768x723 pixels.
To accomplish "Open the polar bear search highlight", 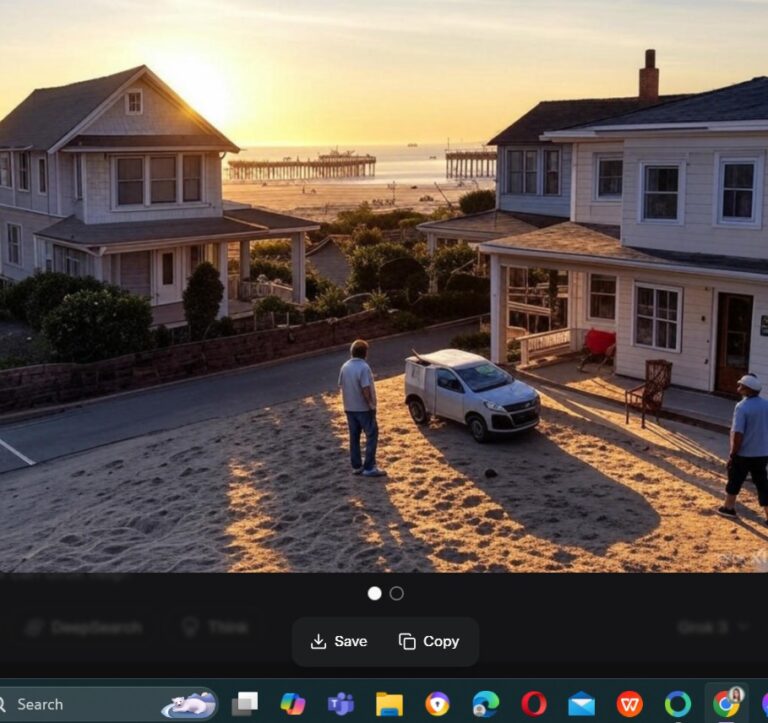I will tap(187, 705).
